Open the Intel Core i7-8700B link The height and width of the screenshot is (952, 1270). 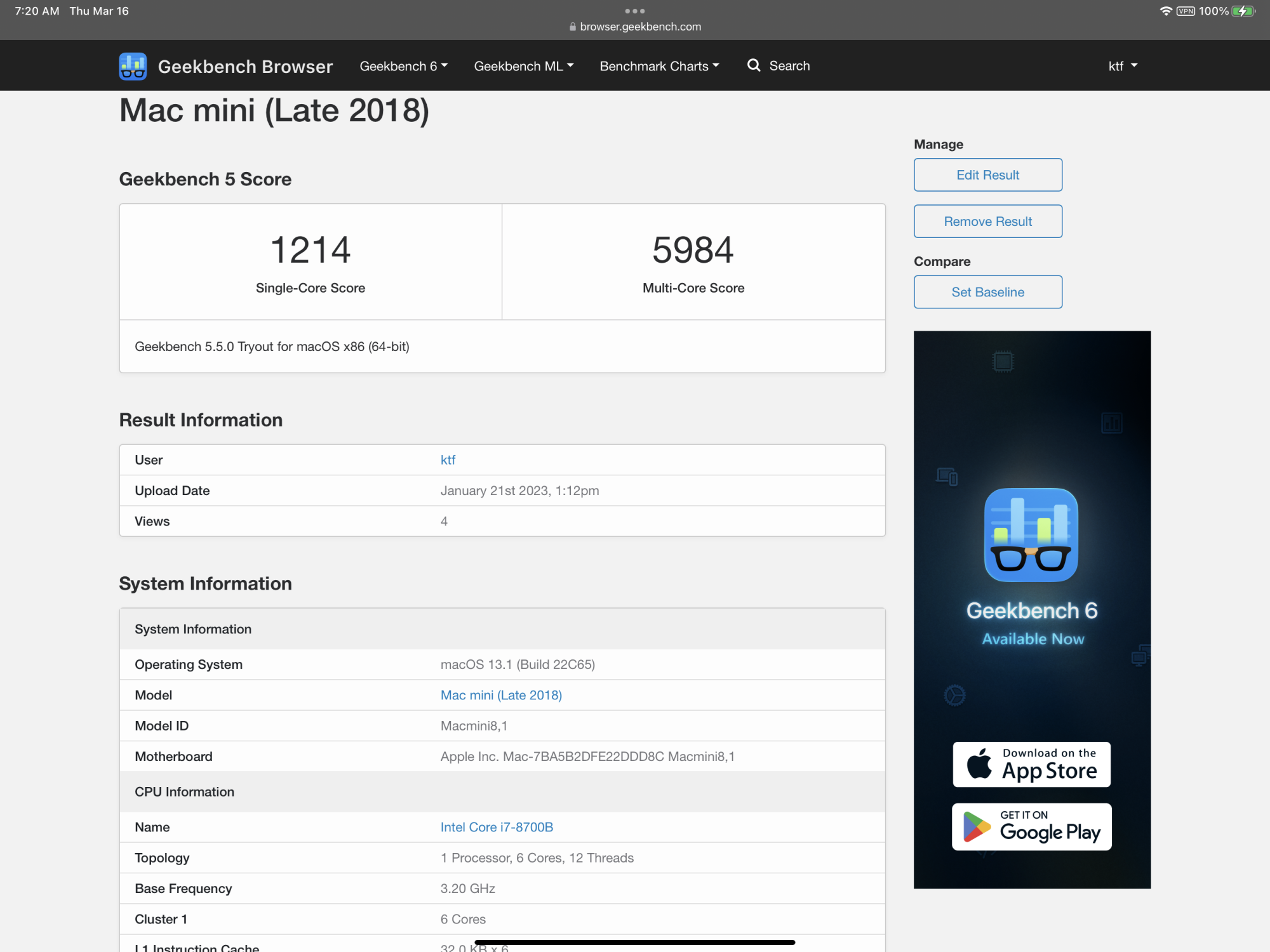[x=497, y=827]
